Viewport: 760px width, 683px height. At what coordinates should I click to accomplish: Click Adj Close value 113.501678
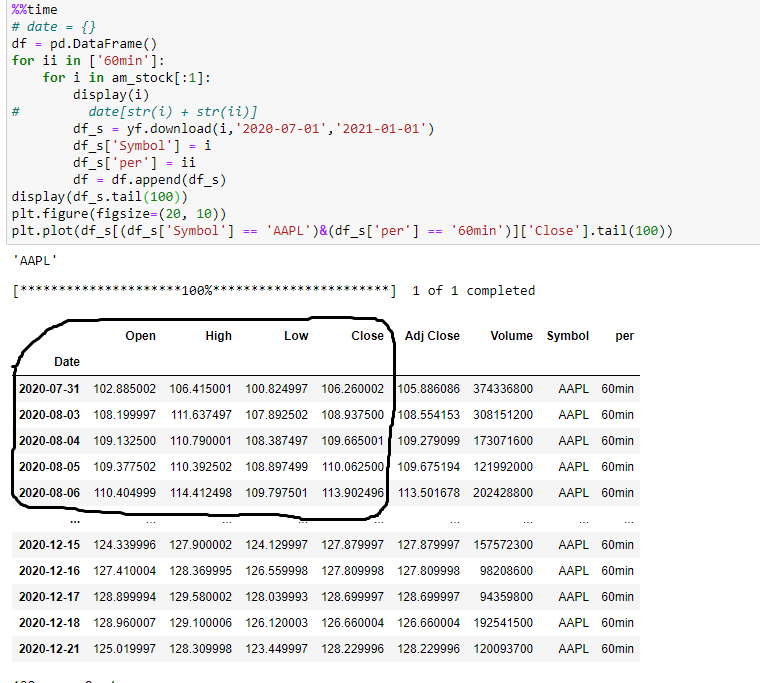click(428, 493)
